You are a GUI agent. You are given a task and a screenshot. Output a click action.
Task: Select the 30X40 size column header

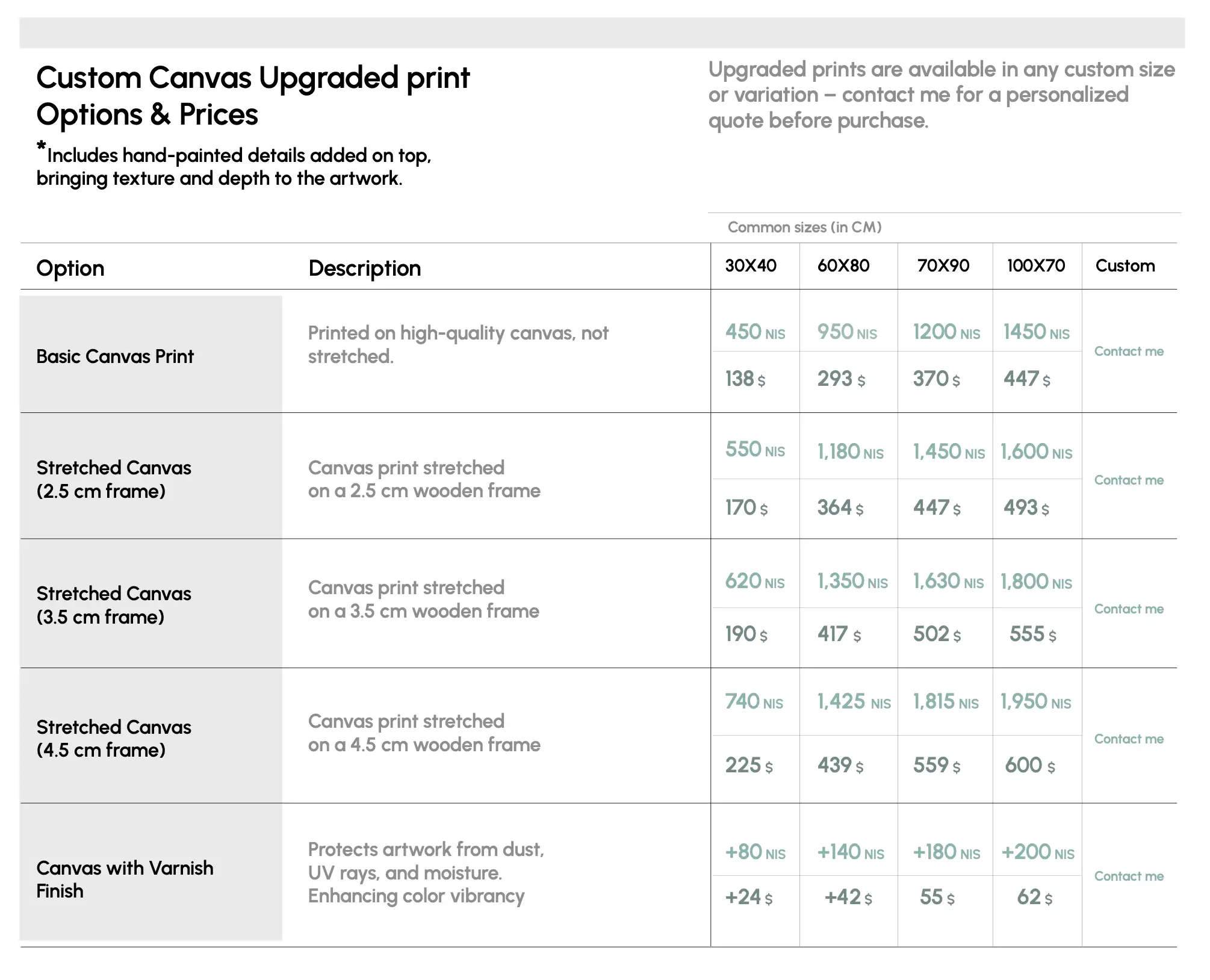[x=751, y=266]
